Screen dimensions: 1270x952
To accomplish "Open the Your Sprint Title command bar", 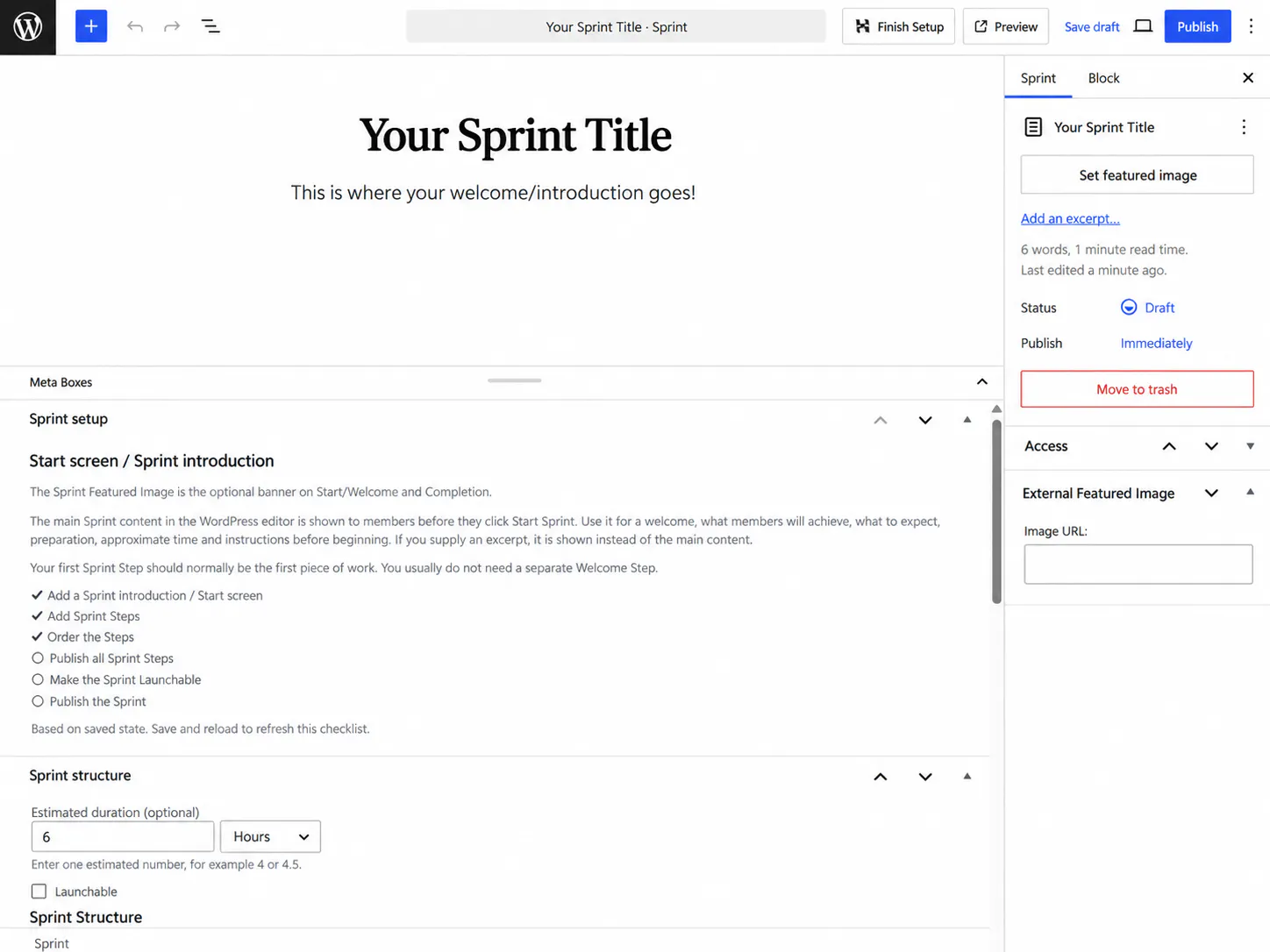I will (616, 26).
